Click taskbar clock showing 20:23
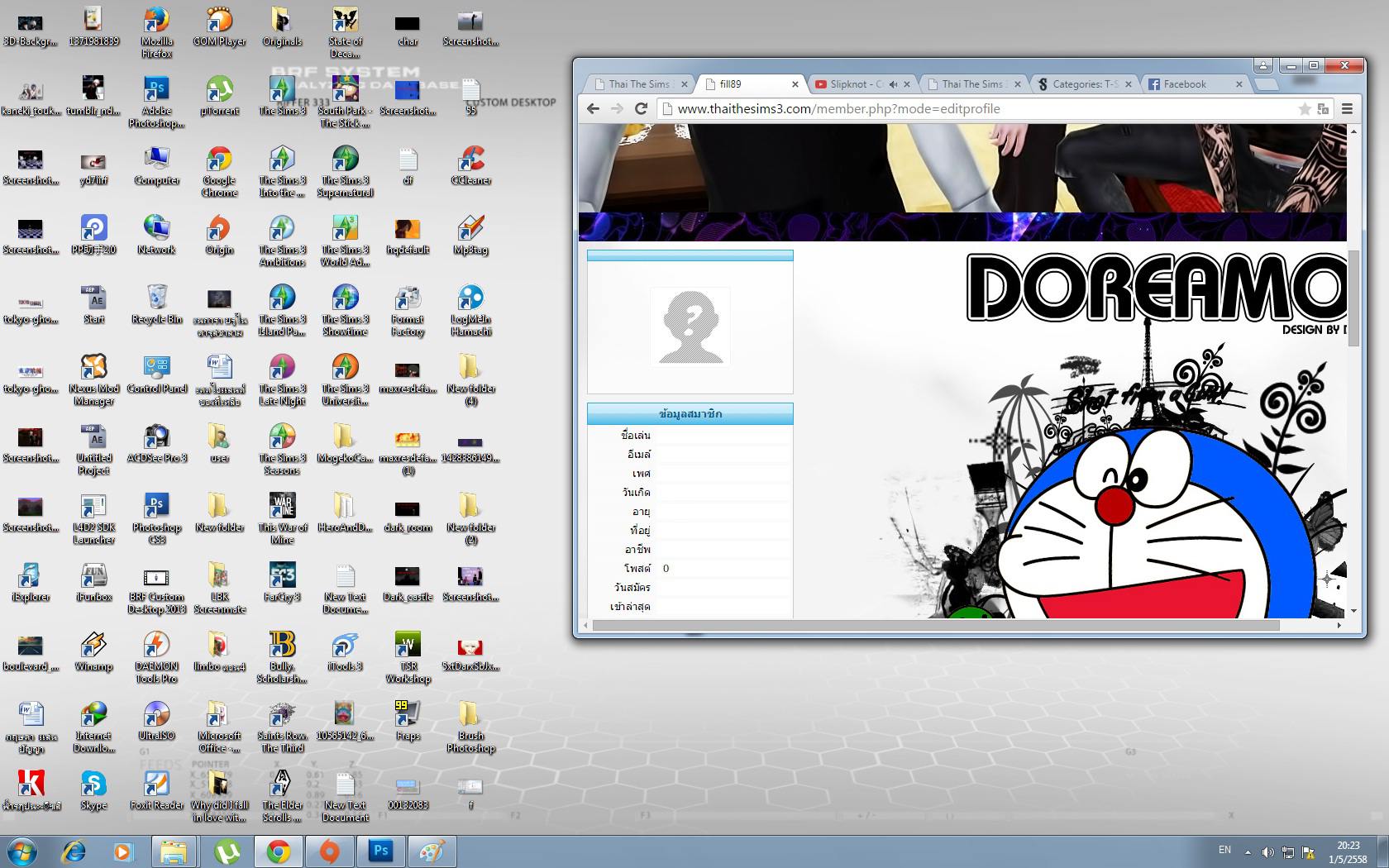Image resolution: width=1389 pixels, height=868 pixels. (x=1348, y=852)
